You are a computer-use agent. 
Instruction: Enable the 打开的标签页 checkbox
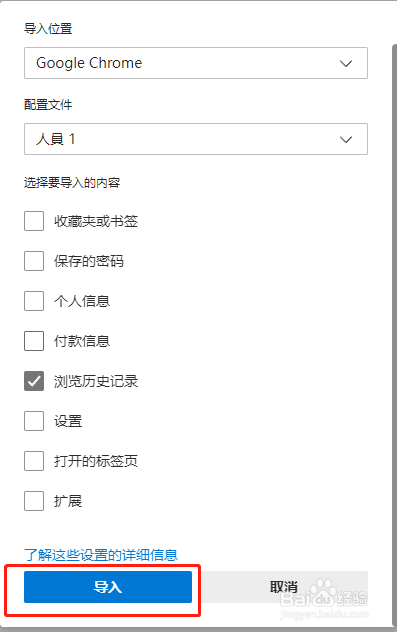[34, 461]
